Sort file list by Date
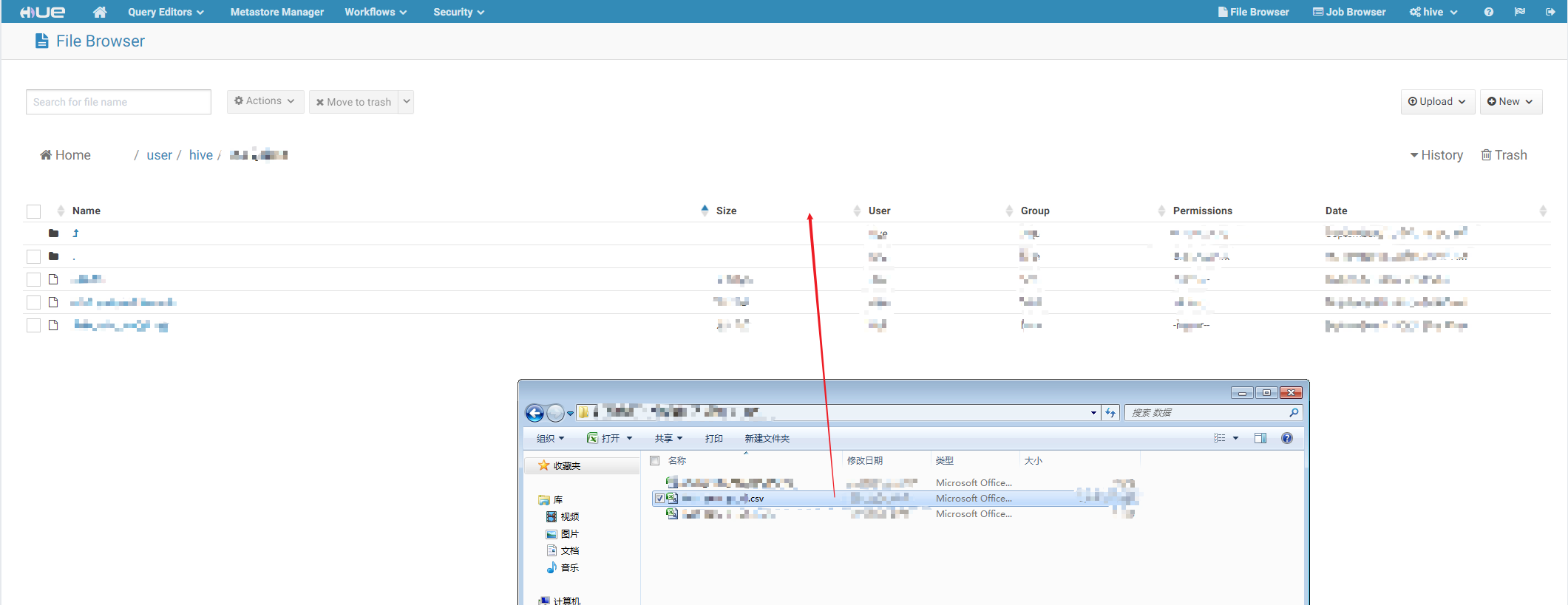This screenshot has width=1568, height=605. tap(1336, 211)
